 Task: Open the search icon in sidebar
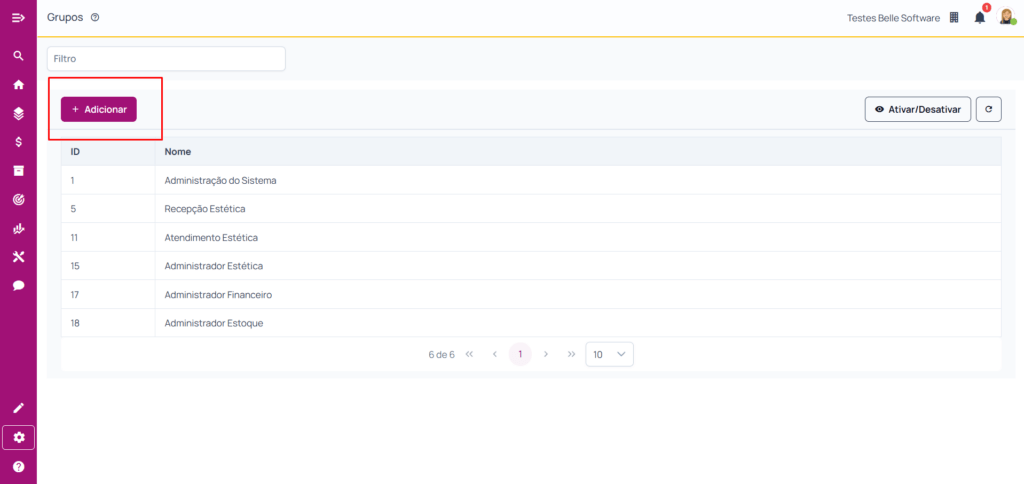click(x=18, y=56)
